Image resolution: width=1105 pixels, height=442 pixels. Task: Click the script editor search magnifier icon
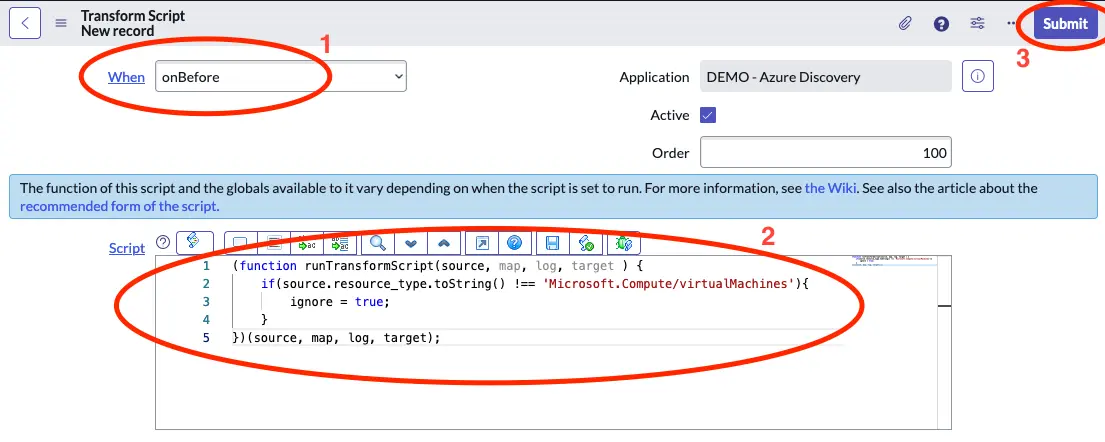pos(378,243)
